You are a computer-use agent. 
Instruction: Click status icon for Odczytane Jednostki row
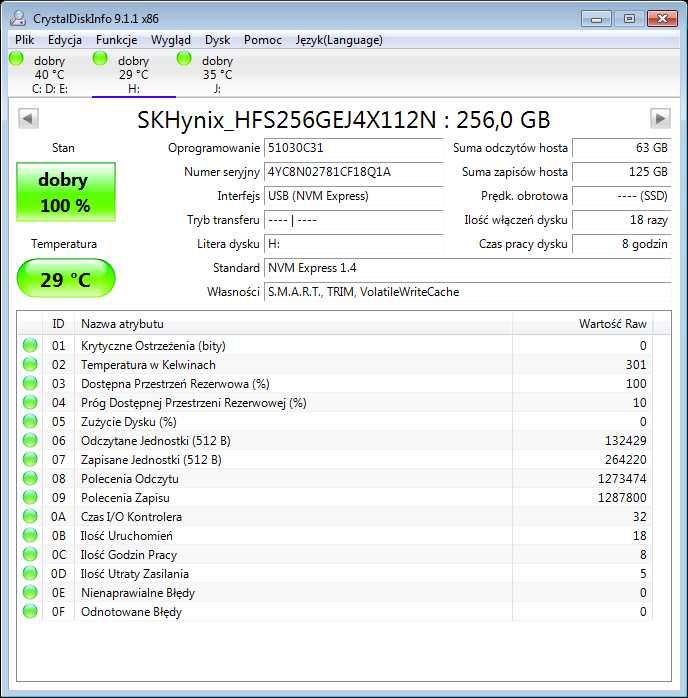(30, 441)
